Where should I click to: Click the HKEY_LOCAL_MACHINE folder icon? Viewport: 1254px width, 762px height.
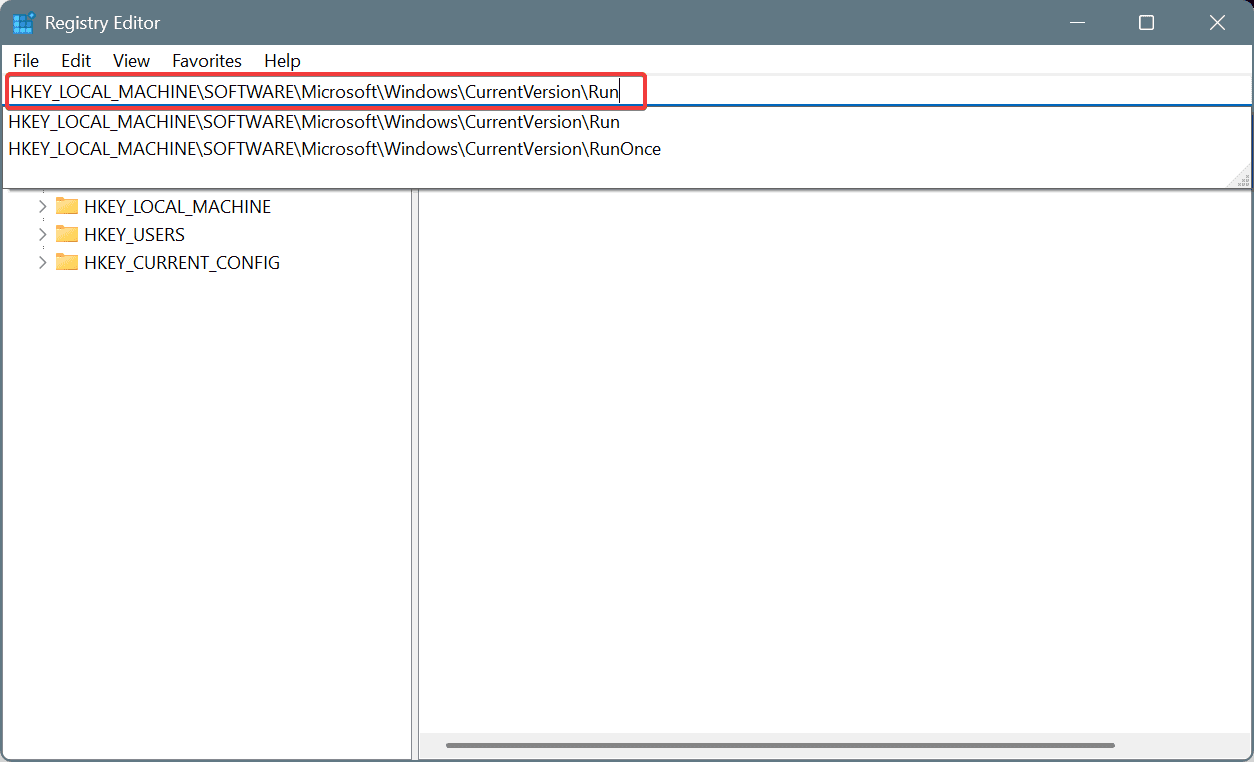click(x=67, y=206)
